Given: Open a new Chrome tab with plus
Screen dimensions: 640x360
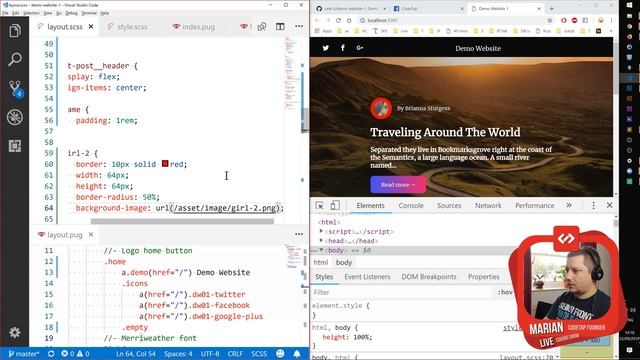Looking at the screenshot, I should coord(551,8).
